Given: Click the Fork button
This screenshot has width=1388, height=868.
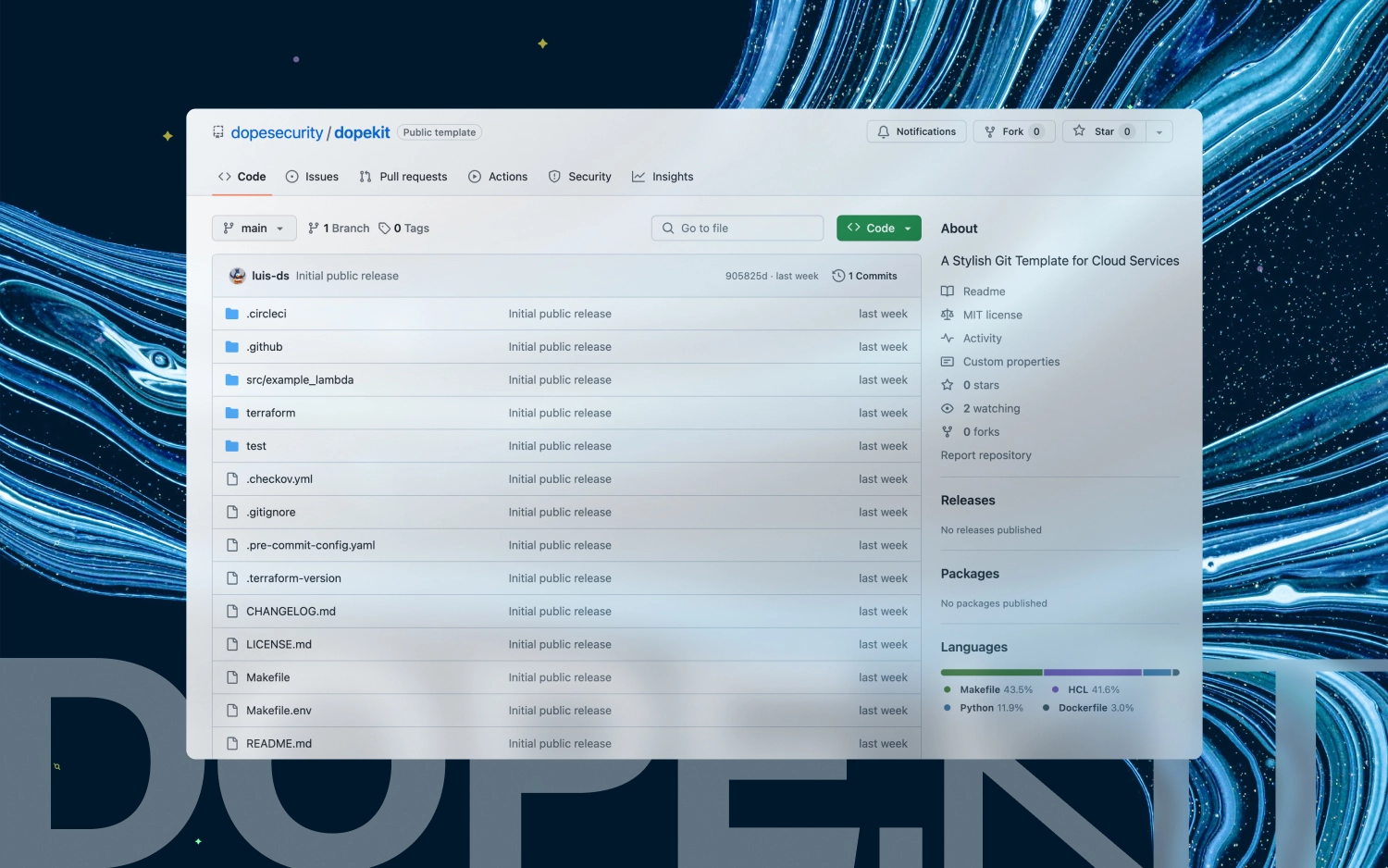Looking at the screenshot, I should click(x=1013, y=130).
